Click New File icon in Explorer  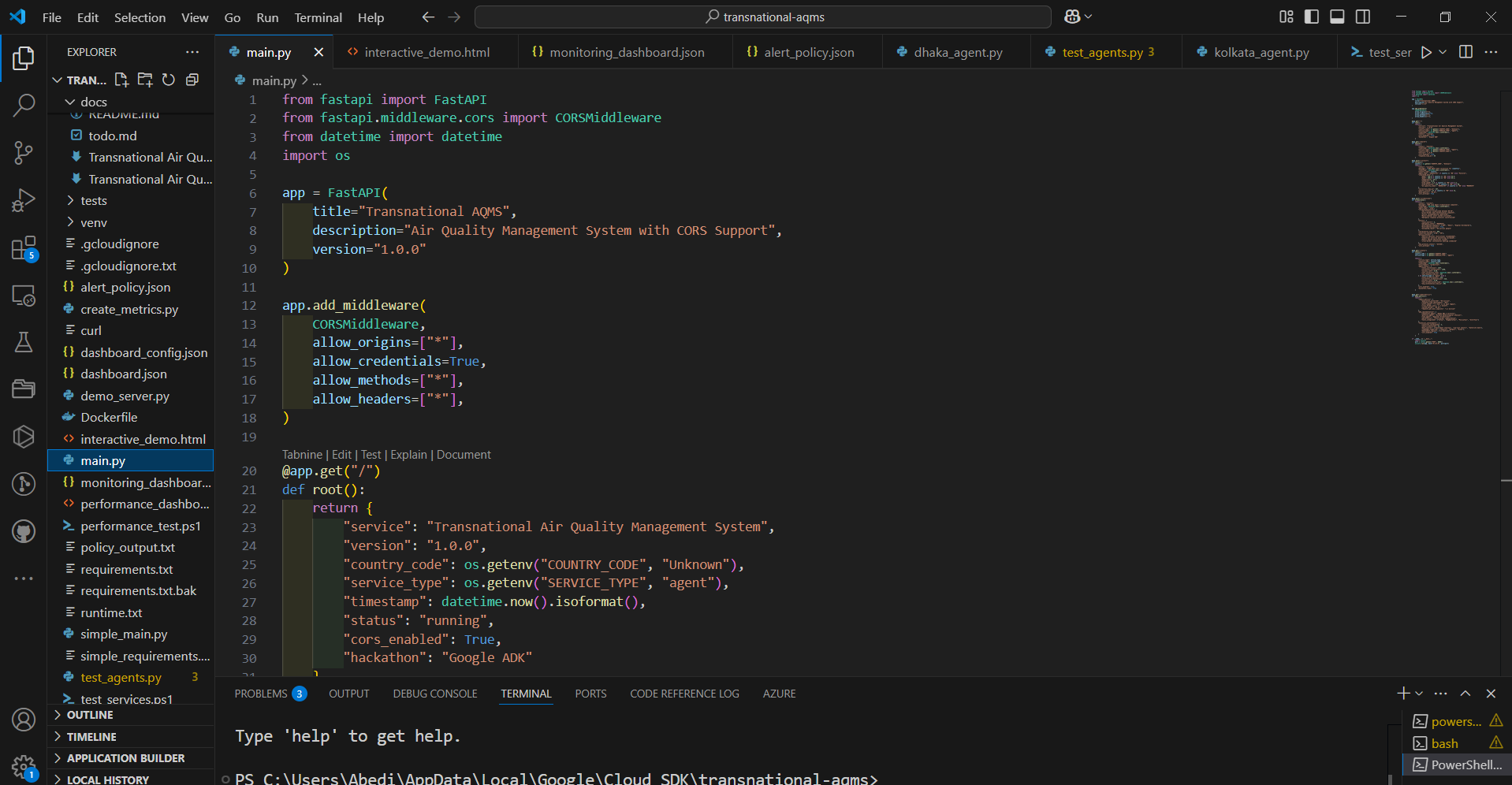coord(121,80)
